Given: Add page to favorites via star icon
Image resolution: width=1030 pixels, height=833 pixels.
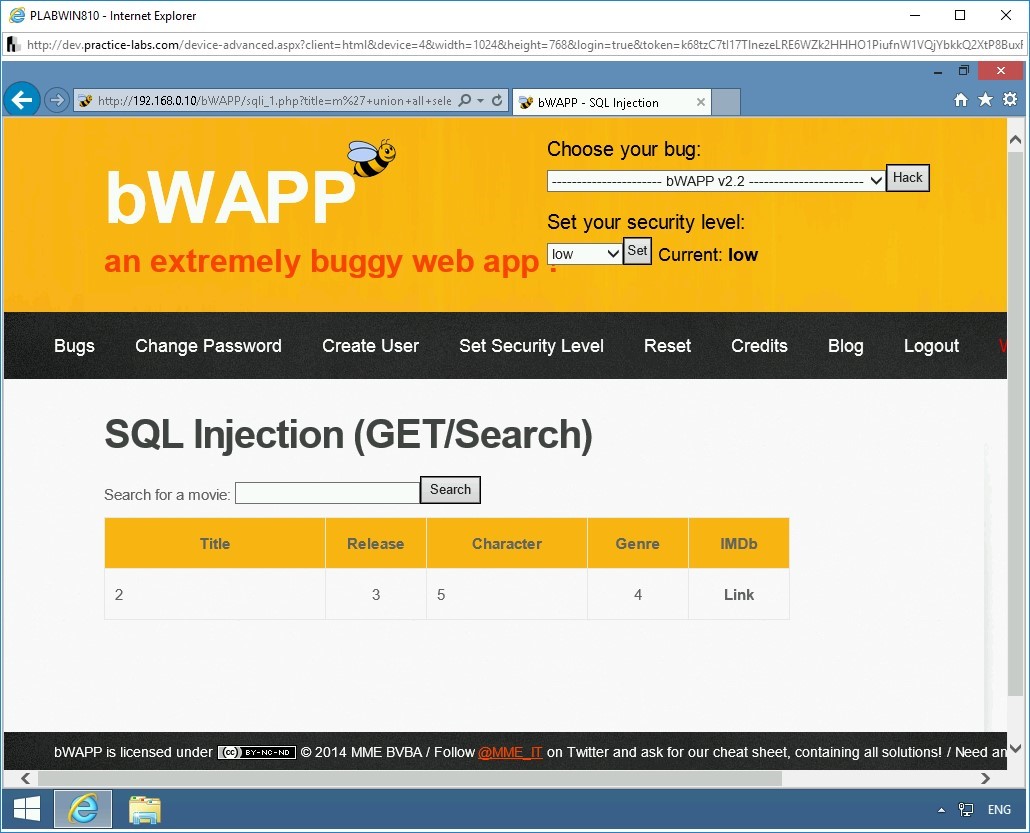Looking at the screenshot, I should click(984, 100).
